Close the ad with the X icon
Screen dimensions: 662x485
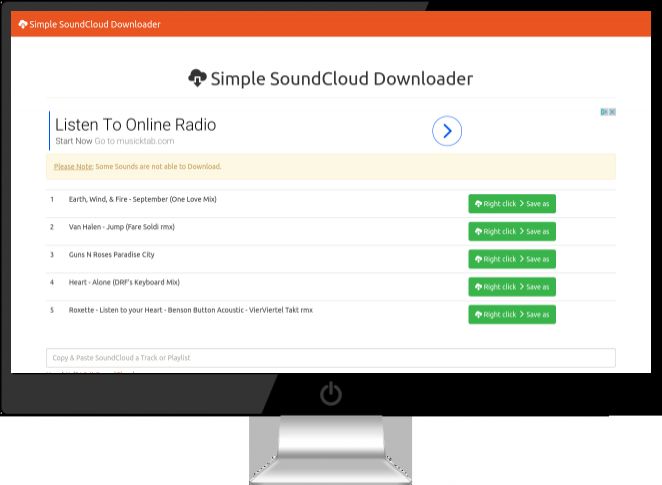[612, 112]
